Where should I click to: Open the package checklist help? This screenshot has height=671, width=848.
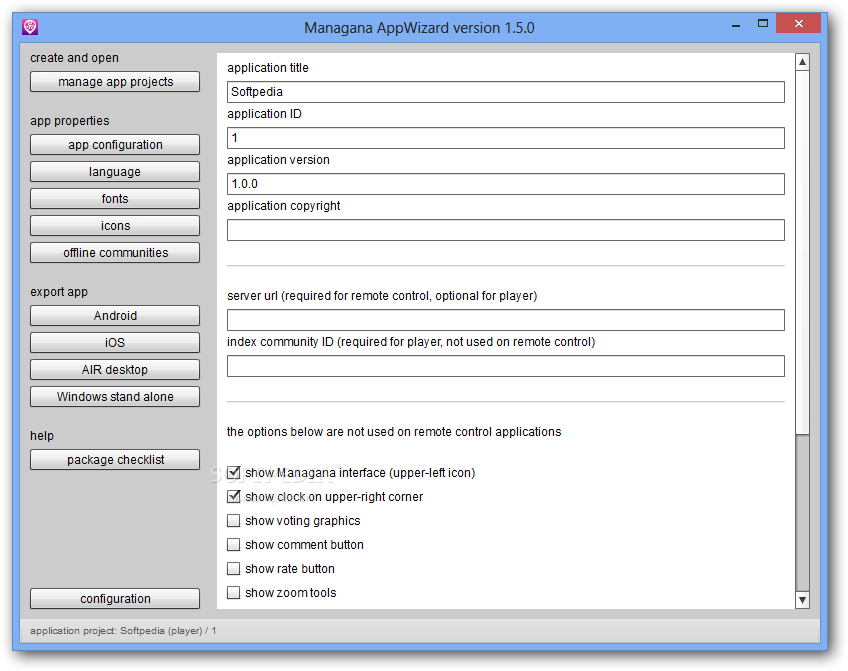click(x=115, y=460)
